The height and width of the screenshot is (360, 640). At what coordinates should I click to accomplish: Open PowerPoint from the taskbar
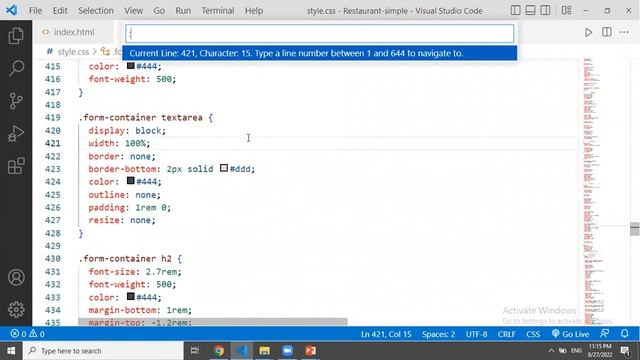(x=311, y=351)
